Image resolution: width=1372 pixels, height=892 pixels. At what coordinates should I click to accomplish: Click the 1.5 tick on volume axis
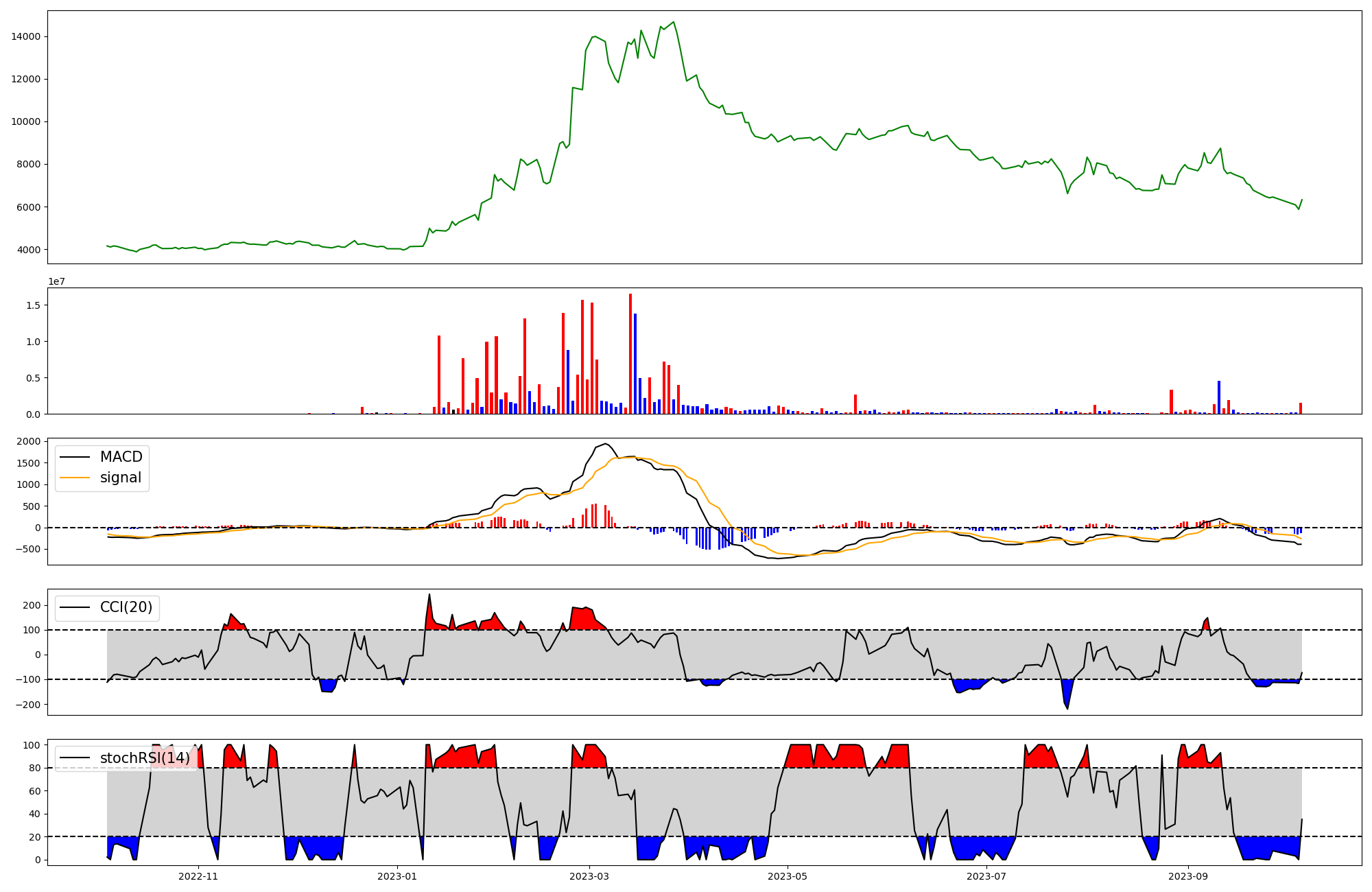[x=33, y=305]
